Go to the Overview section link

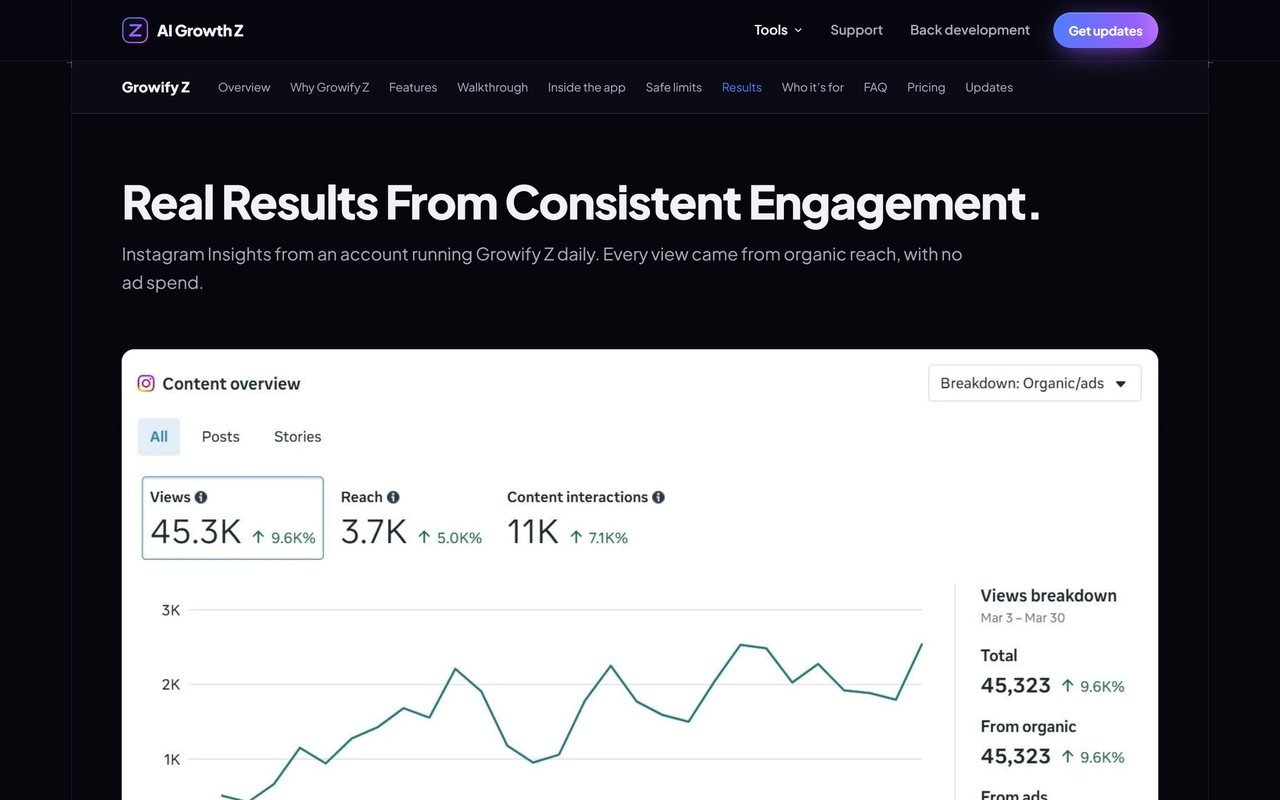244,87
